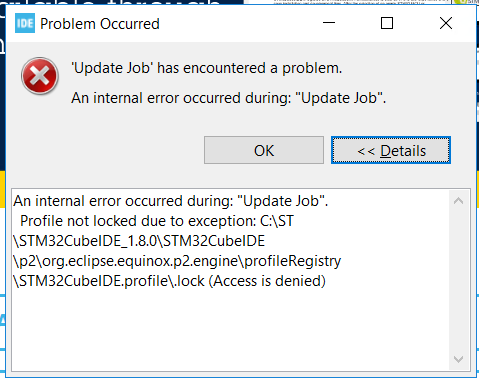479x382 pixels.
Task: Click the "'Update Job' has encountered a problem" message
Action: [207, 68]
